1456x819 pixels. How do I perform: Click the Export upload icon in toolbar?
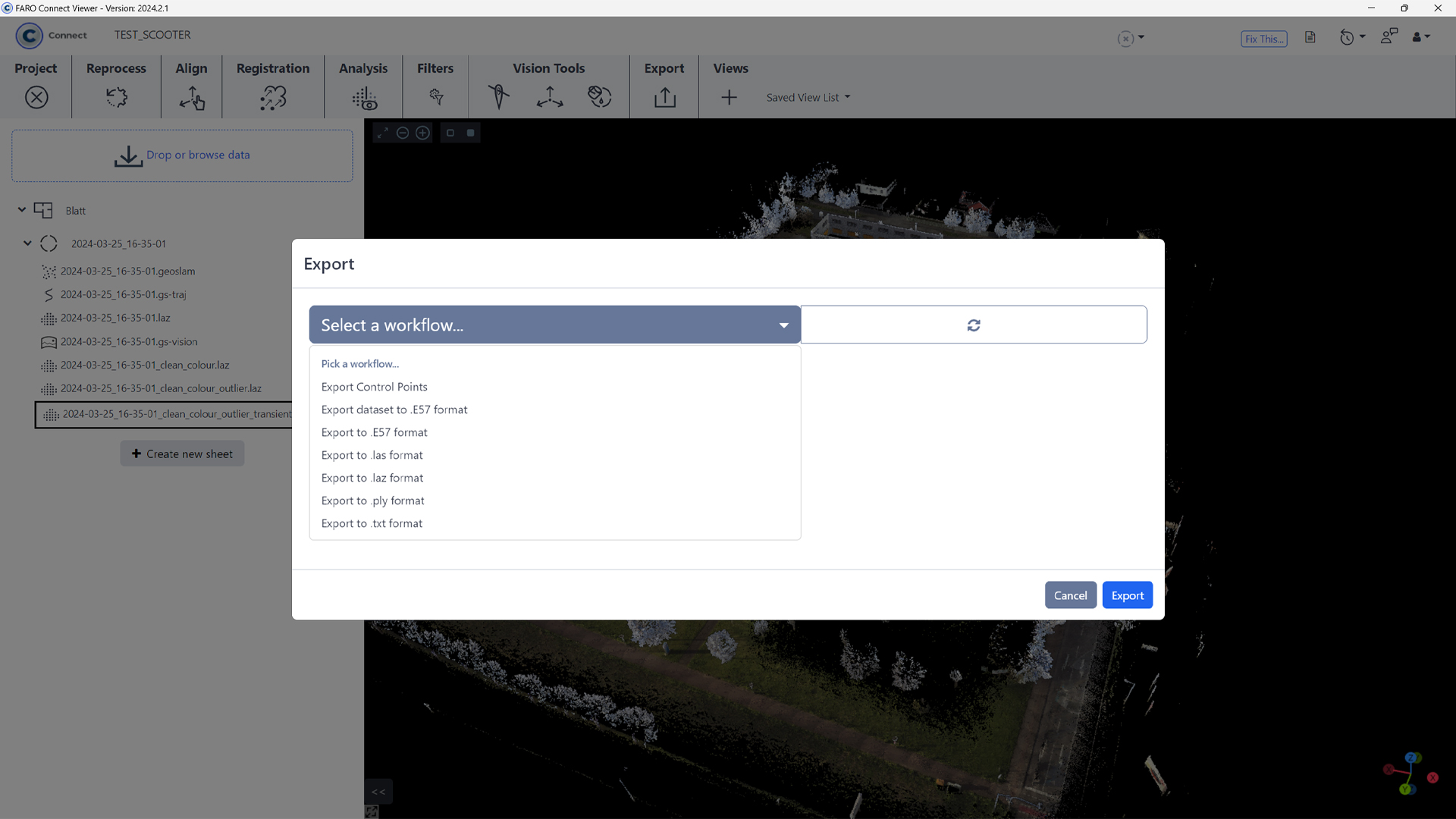pos(665,97)
